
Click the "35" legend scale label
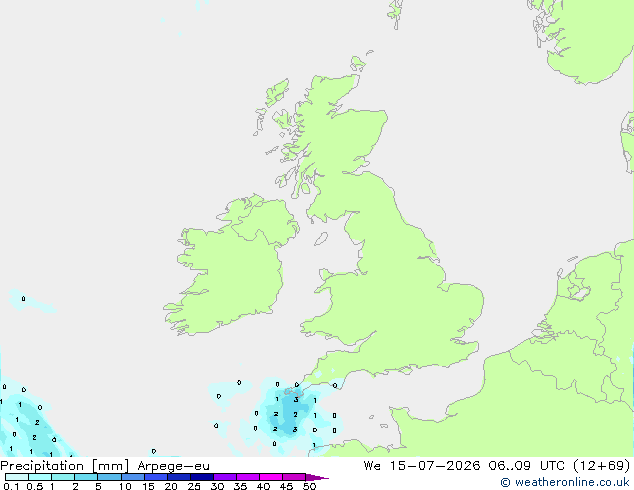click(x=240, y=486)
